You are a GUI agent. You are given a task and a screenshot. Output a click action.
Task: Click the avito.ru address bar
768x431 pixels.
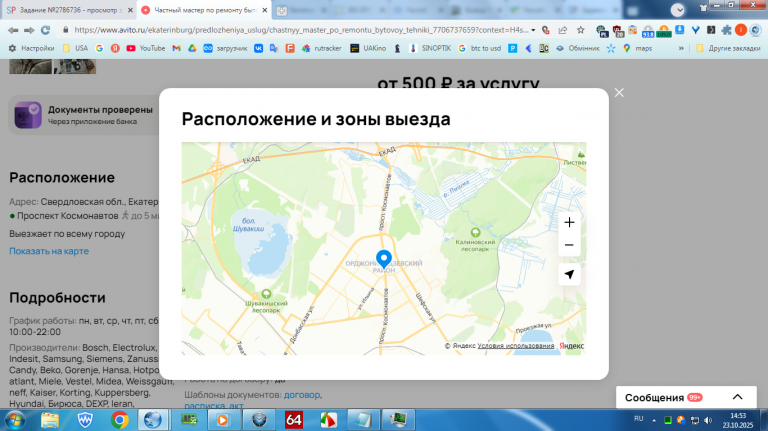(299, 30)
